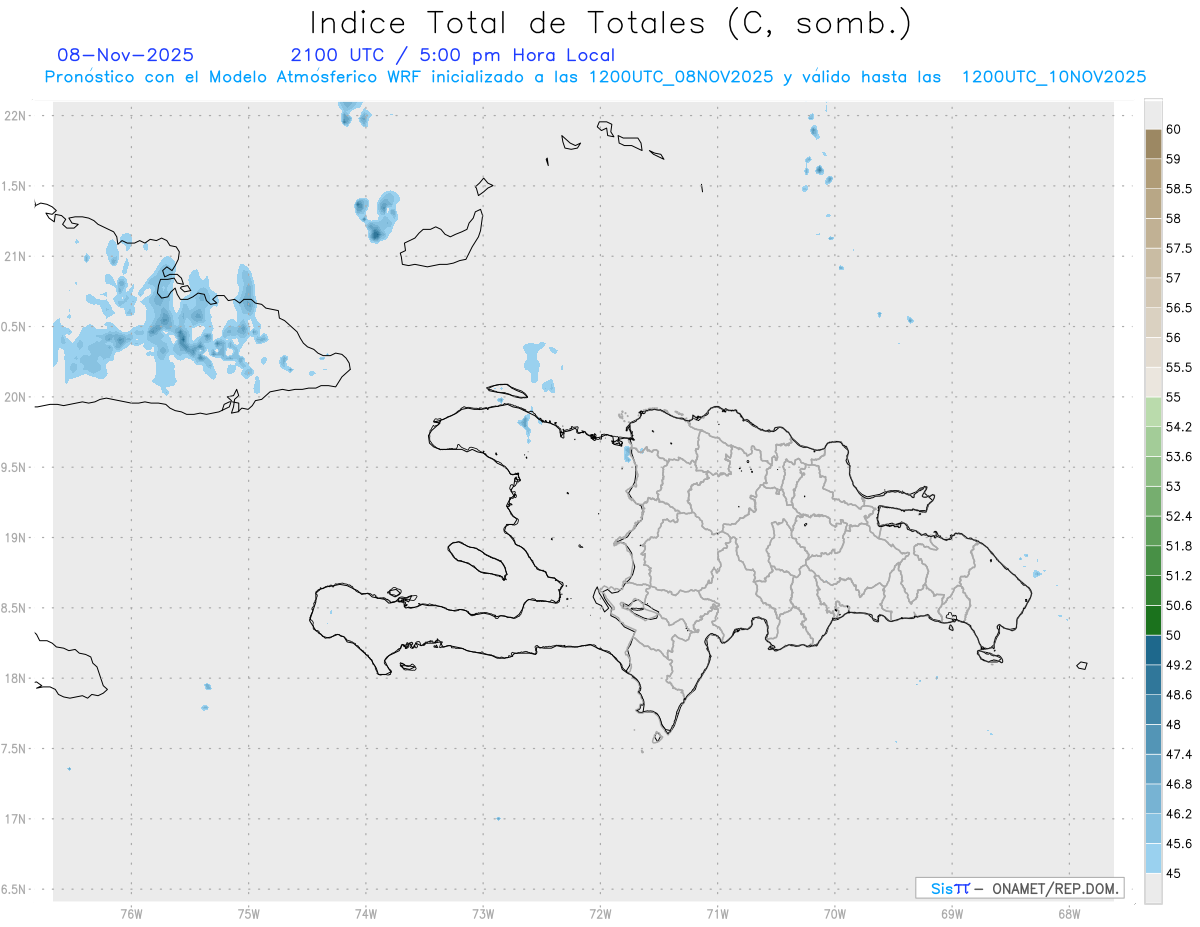
Task: Click the longitude label '68W'
Action: (x=1069, y=913)
